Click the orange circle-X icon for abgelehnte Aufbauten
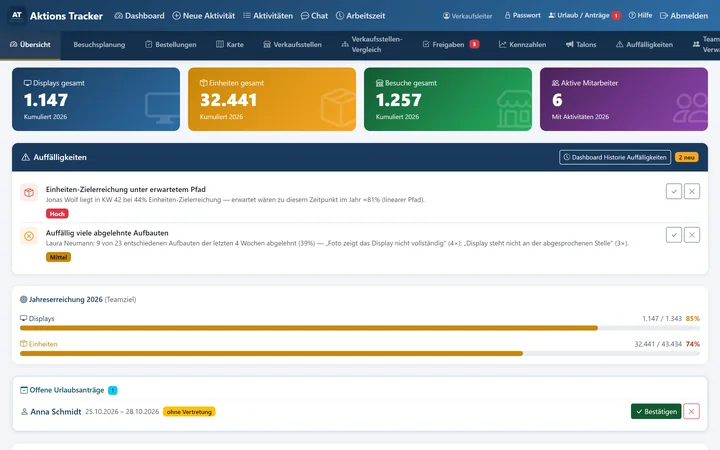Screen dimensions: 720x450 [x=29, y=236]
